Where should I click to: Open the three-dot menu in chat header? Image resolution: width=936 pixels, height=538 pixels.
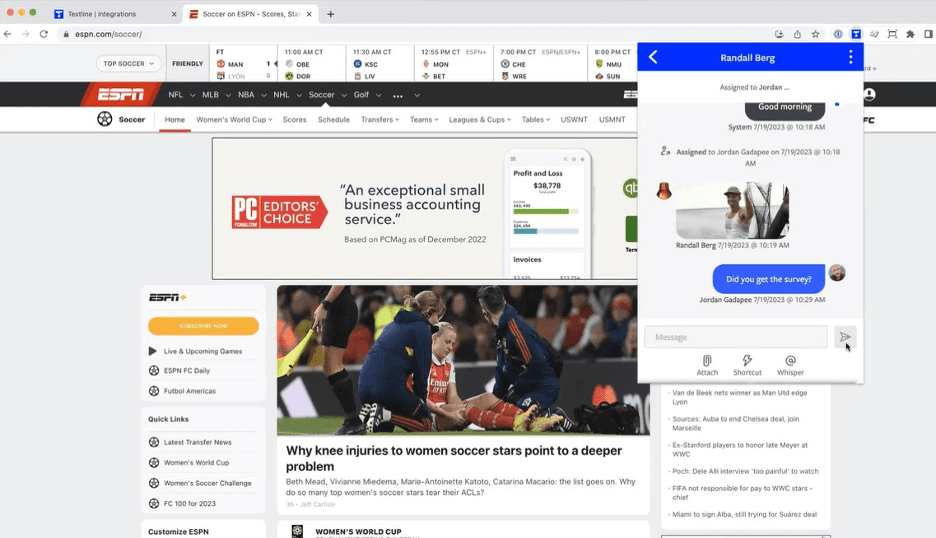(x=850, y=57)
